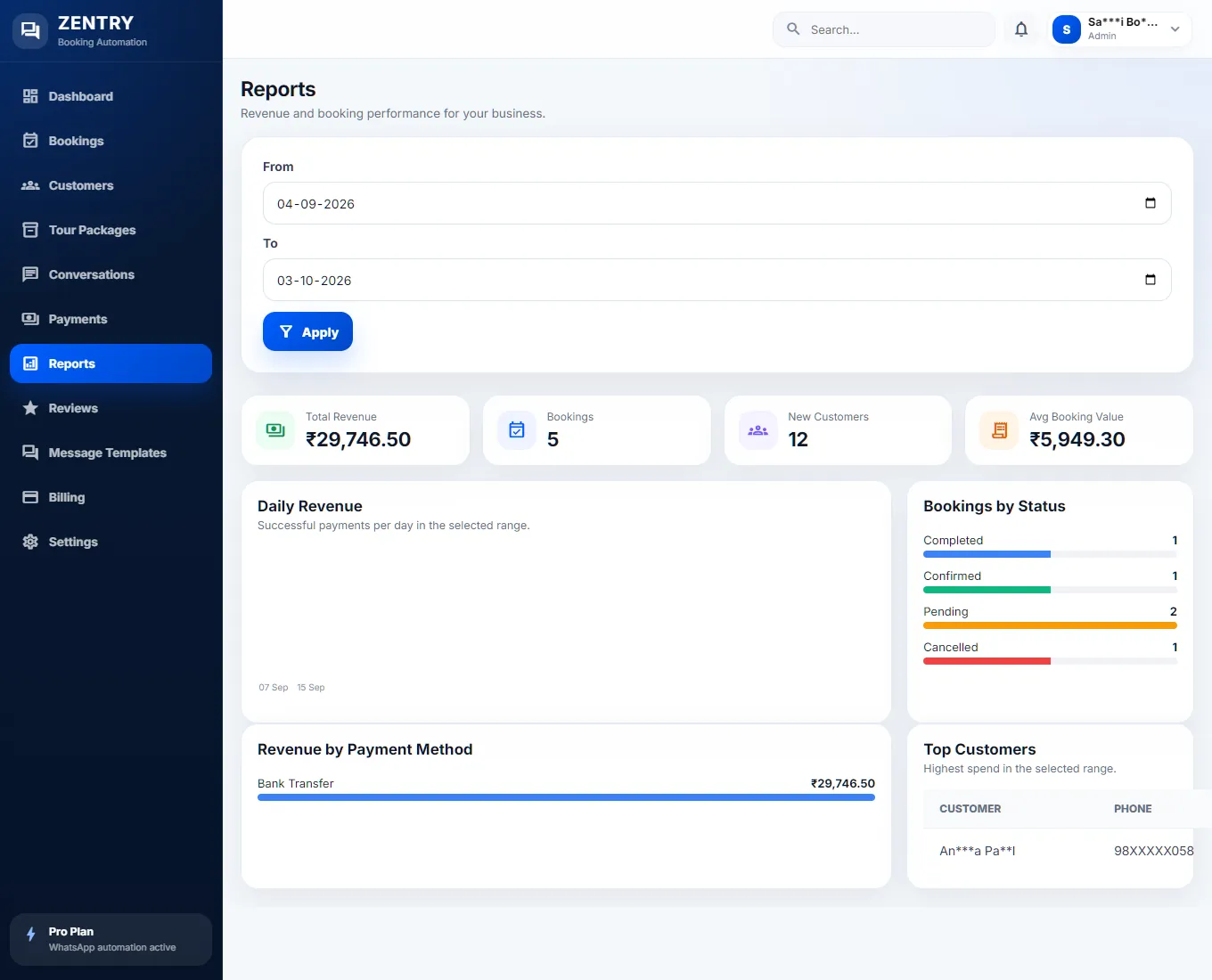Click the ₹29,746.50 Total Revenue value
Screen dimensions: 1212x980
358,439
